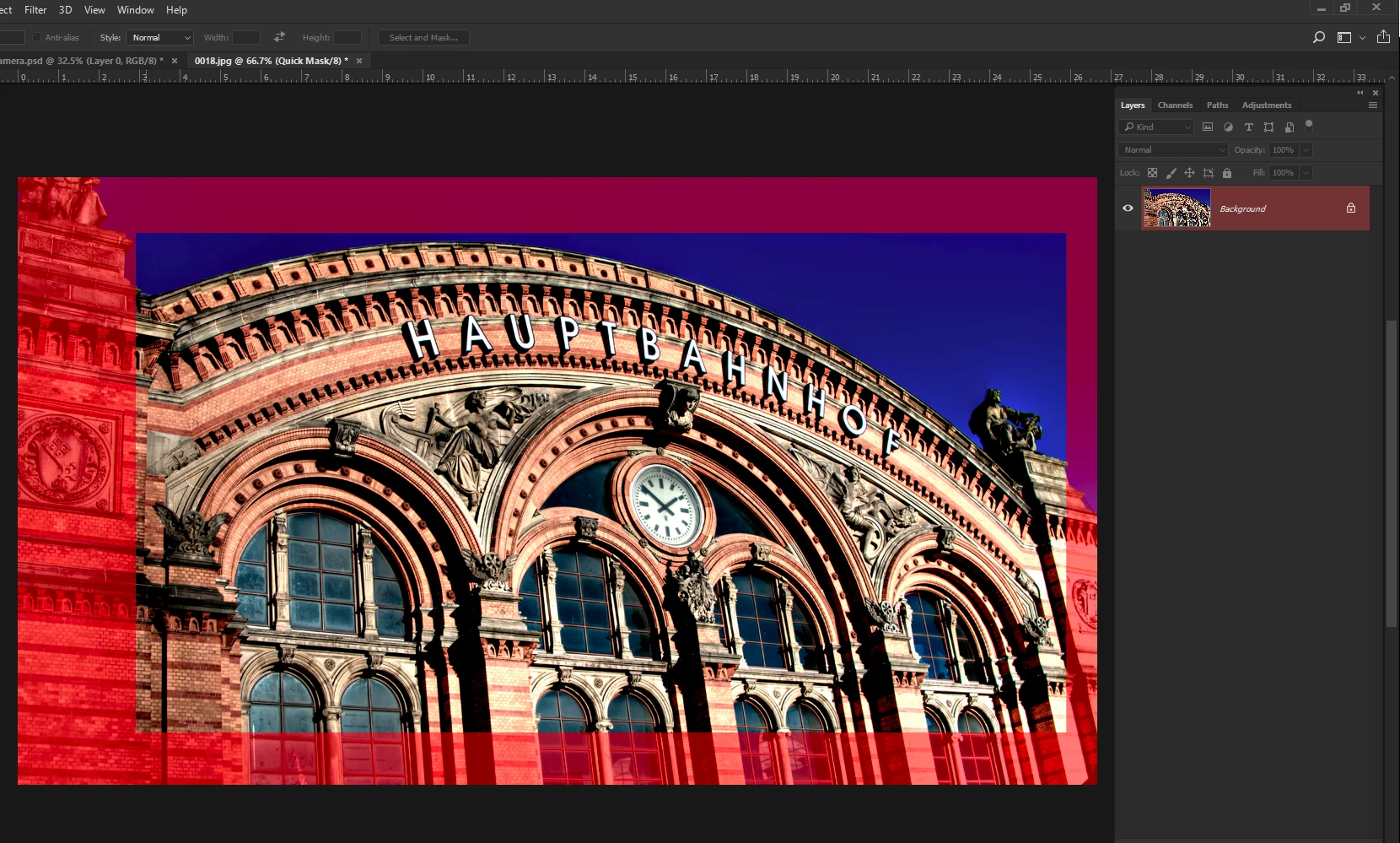1400x843 pixels.
Task: Click the Height input field
Action: [347, 37]
